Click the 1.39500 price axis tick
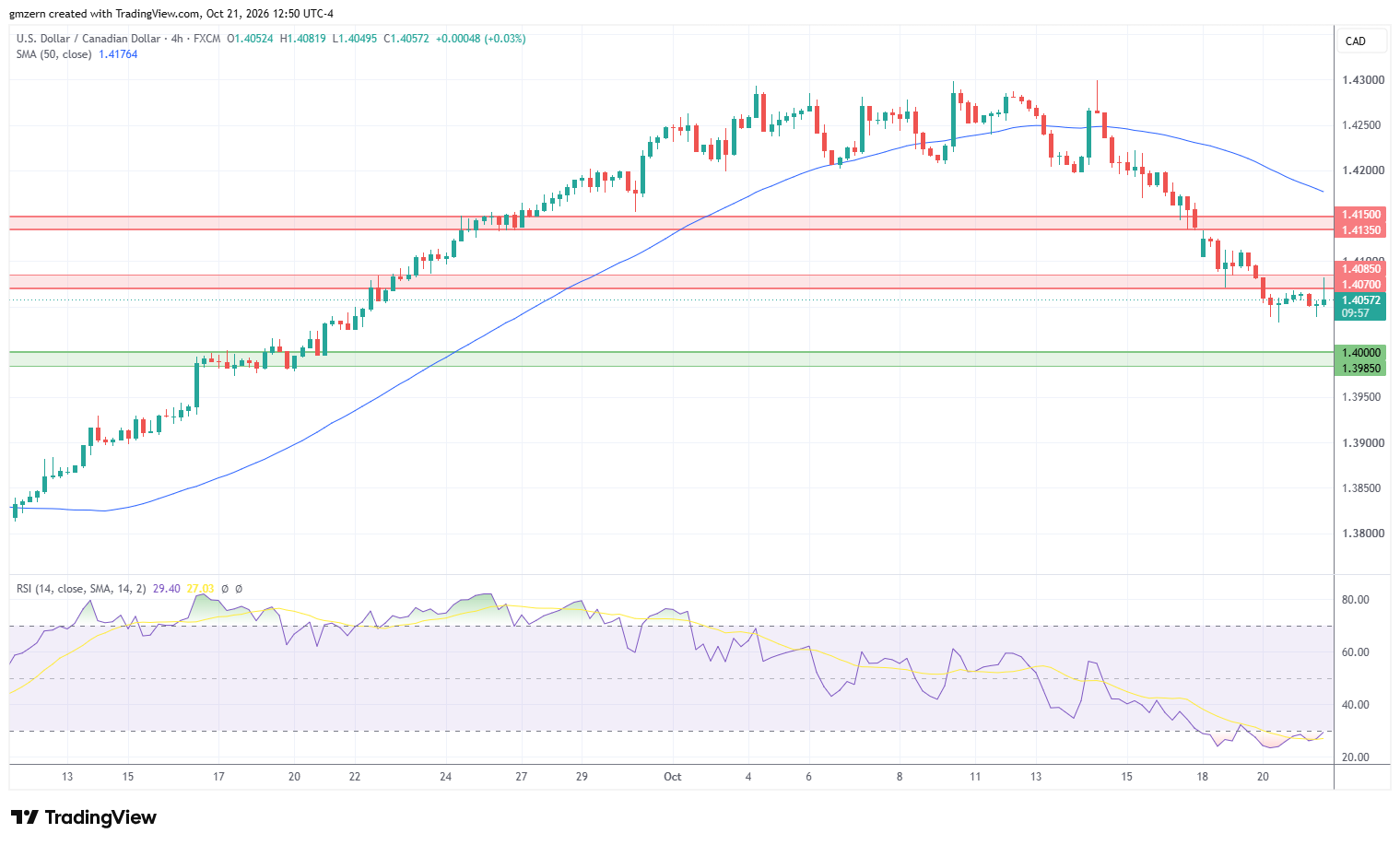This screenshot has width=1400, height=845. point(1362,397)
